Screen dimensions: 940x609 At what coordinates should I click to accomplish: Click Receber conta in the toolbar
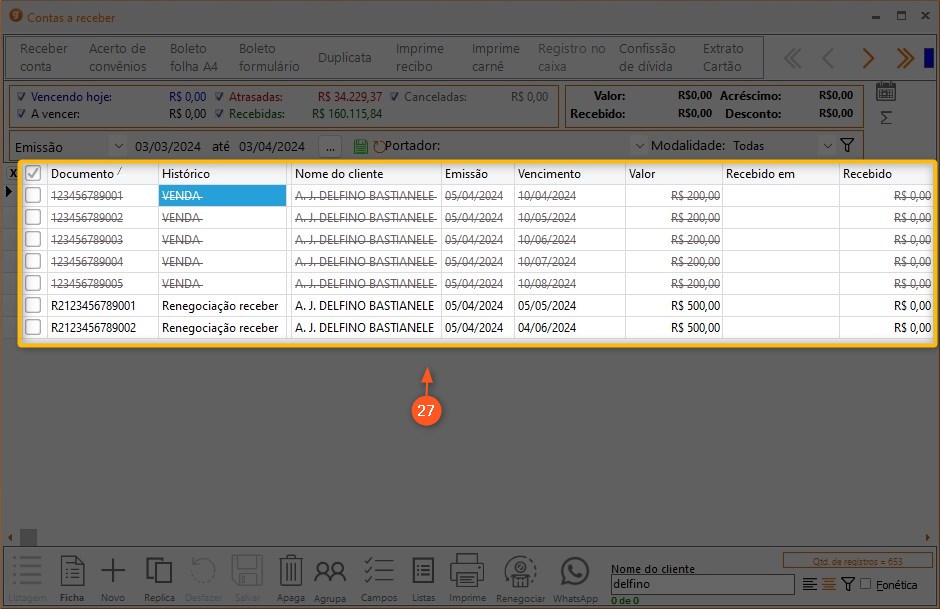pos(44,57)
